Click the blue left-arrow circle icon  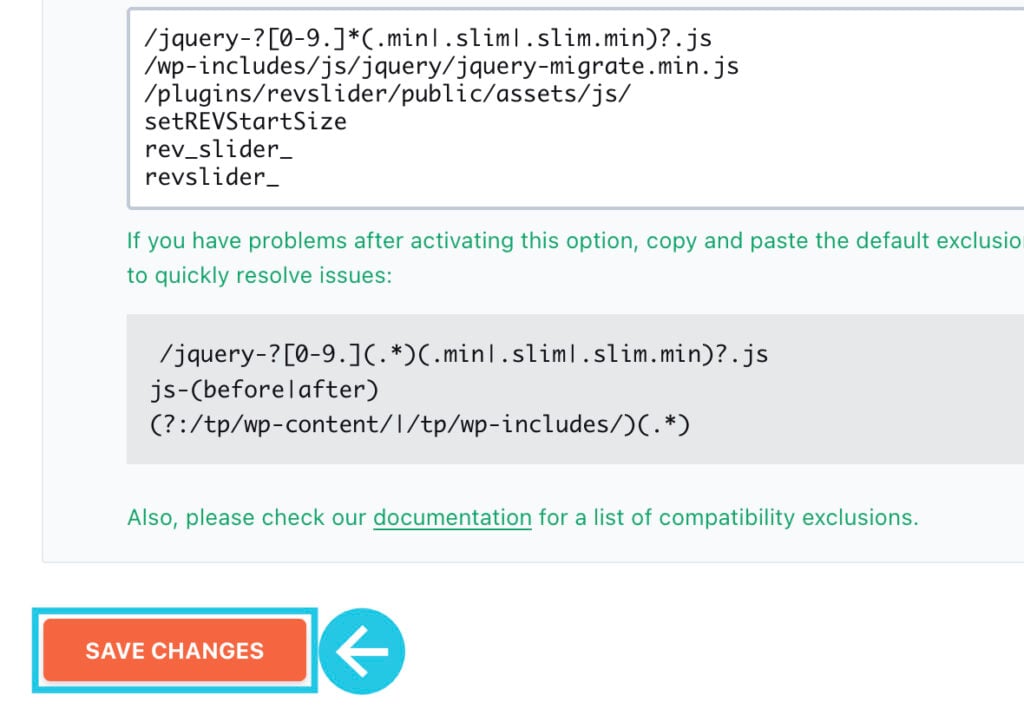pyautogui.click(x=362, y=651)
